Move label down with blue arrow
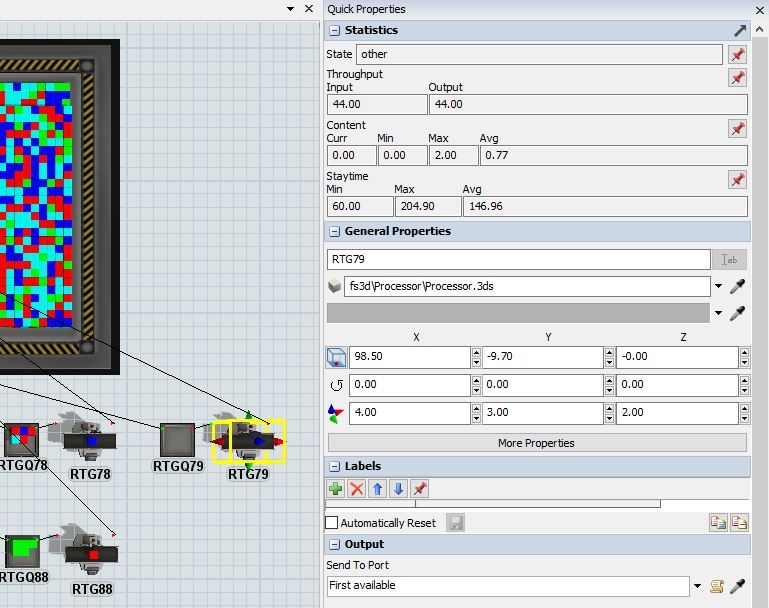Viewport: 769px width, 608px height. point(398,488)
